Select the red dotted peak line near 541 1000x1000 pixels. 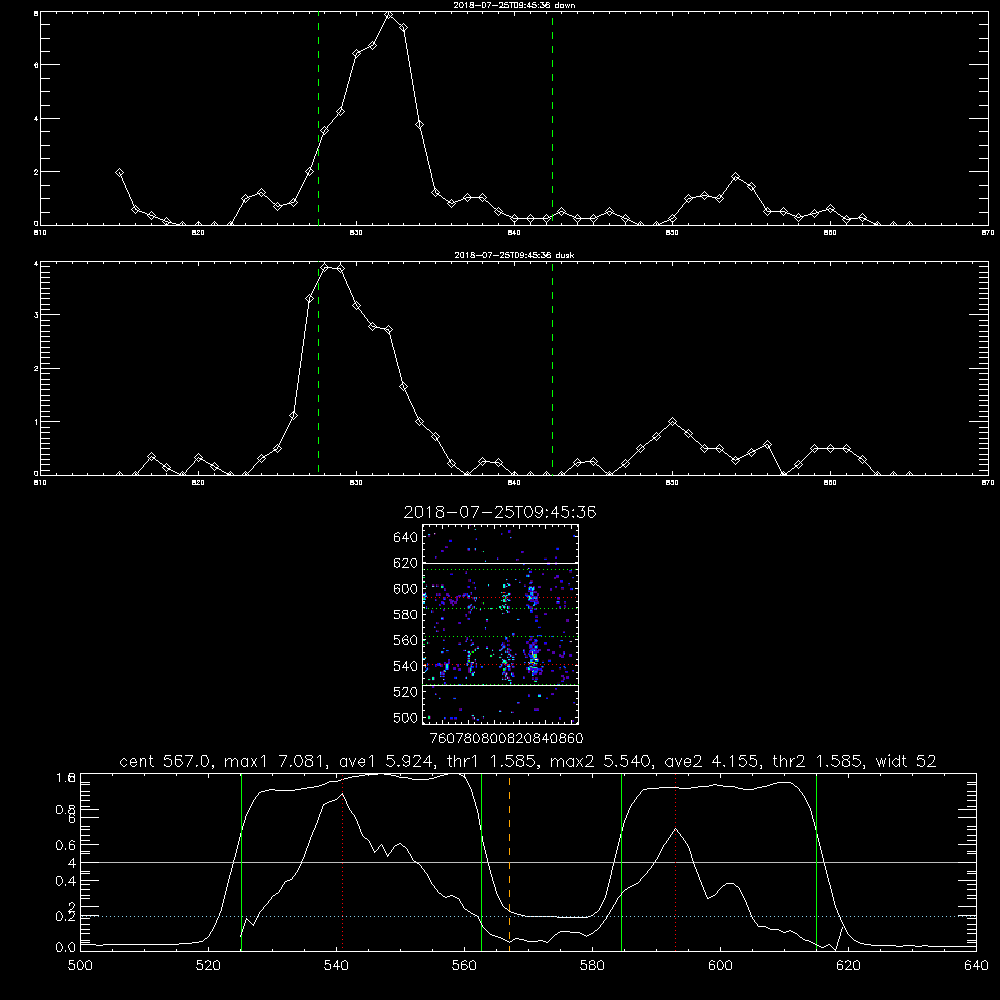(342, 861)
